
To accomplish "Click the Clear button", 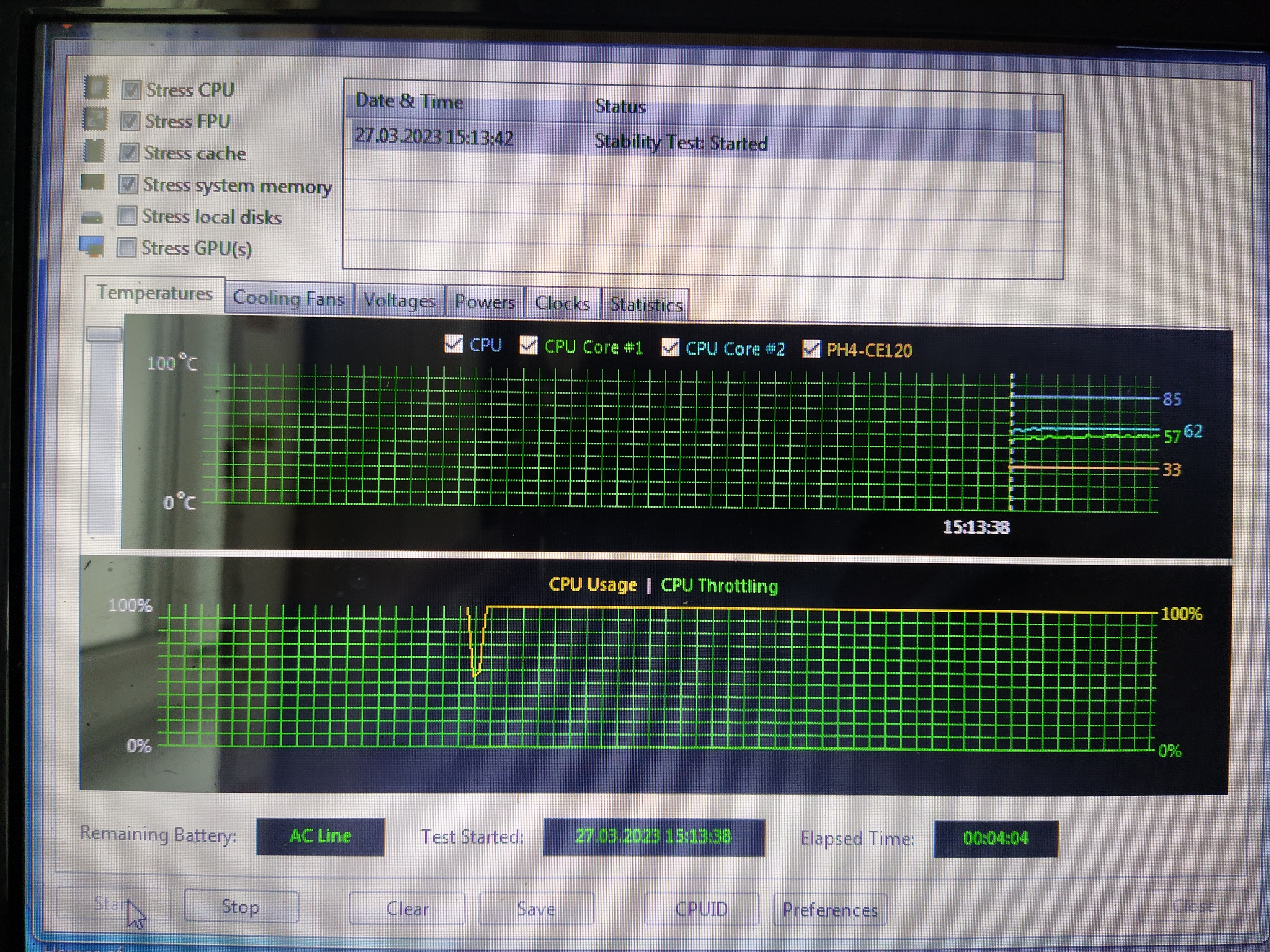I will 407,909.
